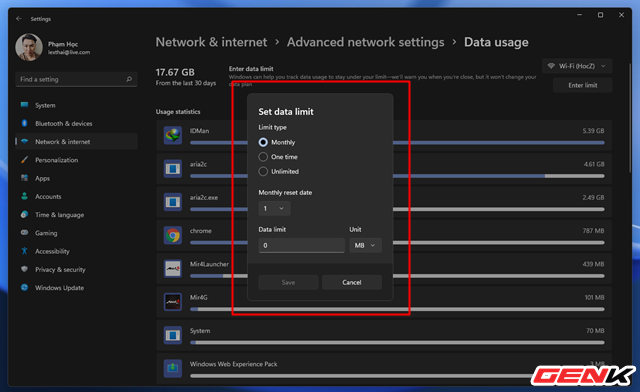Open the Unit MB dropdown
Image resolution: width=640 pixels, height=392 pixels.
(365, 245)
